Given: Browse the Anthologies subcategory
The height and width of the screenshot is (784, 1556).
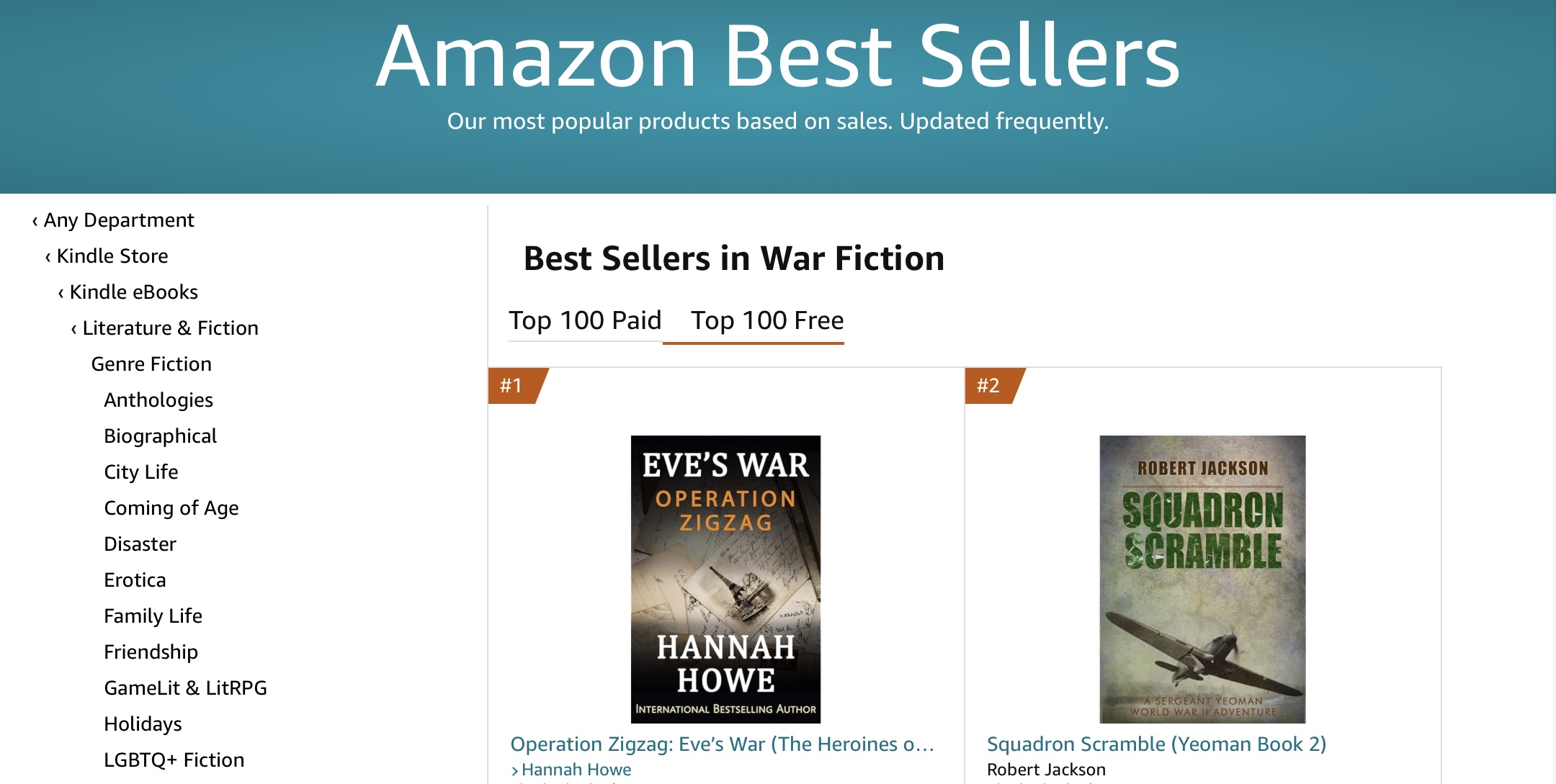Looking at the screenshot, I should pyautogui.click(x=158, y=400).
